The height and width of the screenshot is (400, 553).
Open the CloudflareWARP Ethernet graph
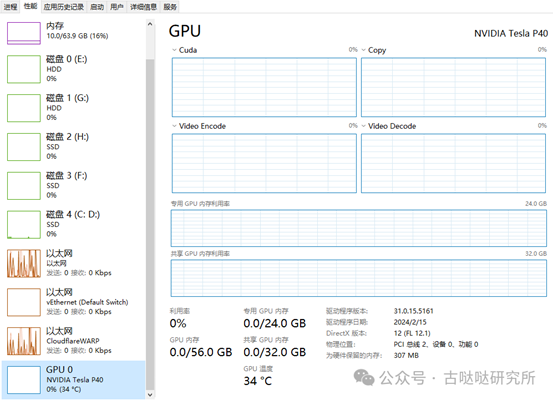(x=24, y=341)
